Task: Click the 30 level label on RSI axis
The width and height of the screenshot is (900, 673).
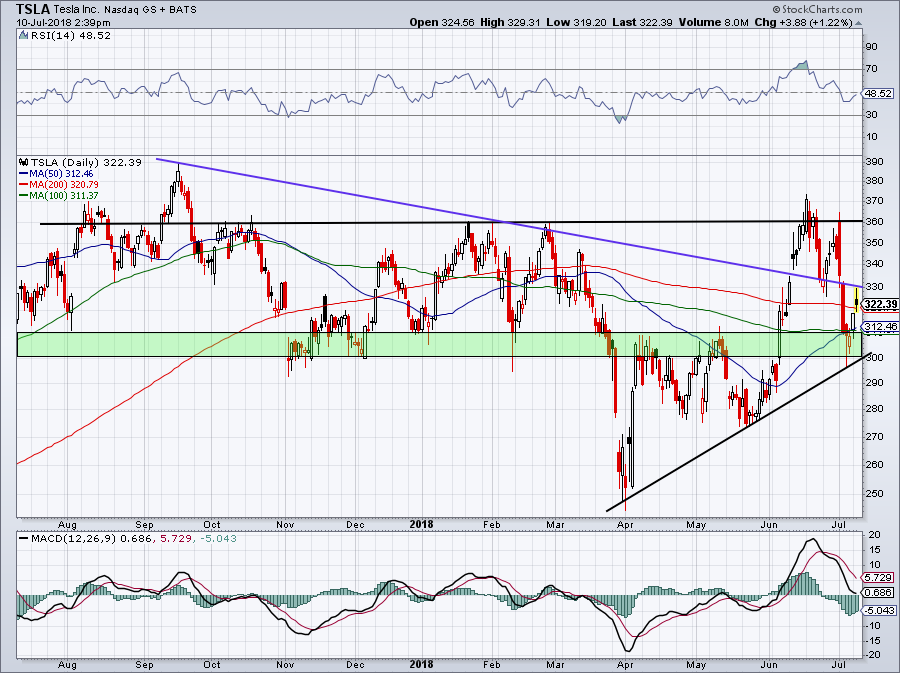Action: (x=871, y=114)
